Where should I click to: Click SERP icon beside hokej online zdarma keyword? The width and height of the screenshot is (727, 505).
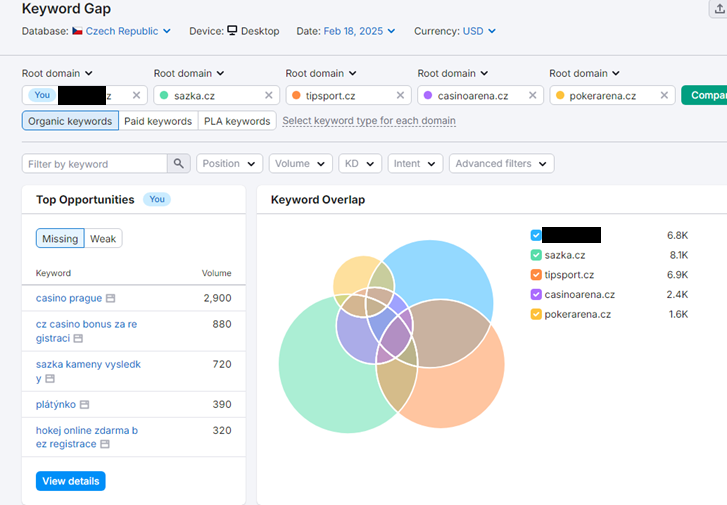[105, 444]
